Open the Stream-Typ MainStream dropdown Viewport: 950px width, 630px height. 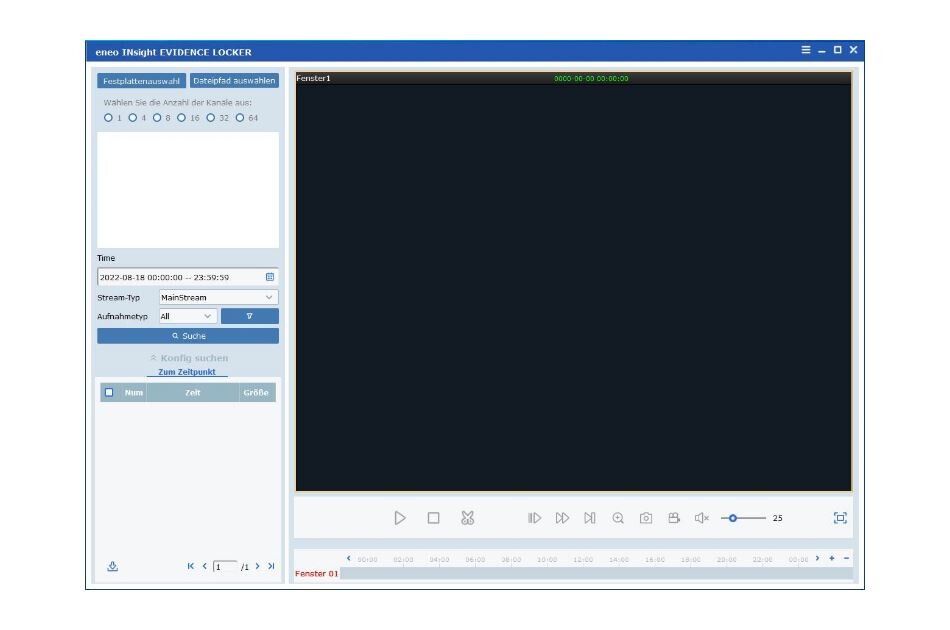(218, 297)
